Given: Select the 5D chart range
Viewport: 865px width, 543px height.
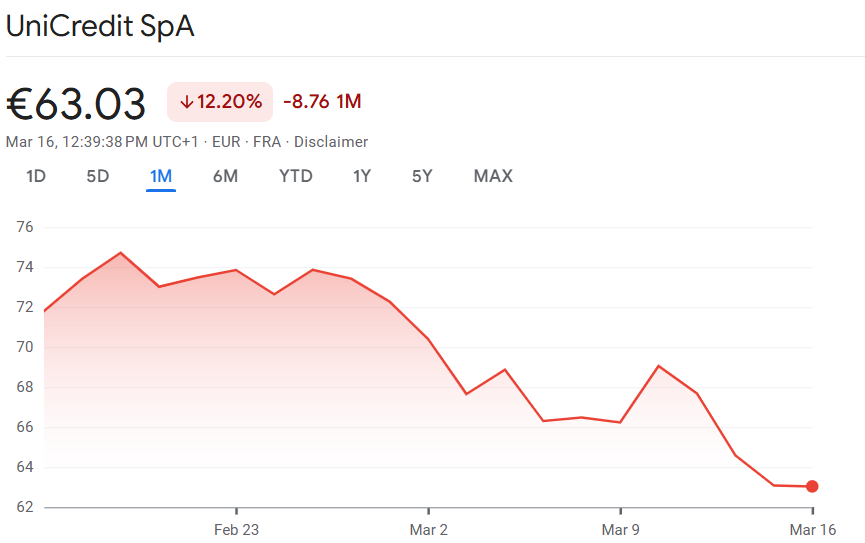Looking at the screenshot, I should [x=98, y=176].
